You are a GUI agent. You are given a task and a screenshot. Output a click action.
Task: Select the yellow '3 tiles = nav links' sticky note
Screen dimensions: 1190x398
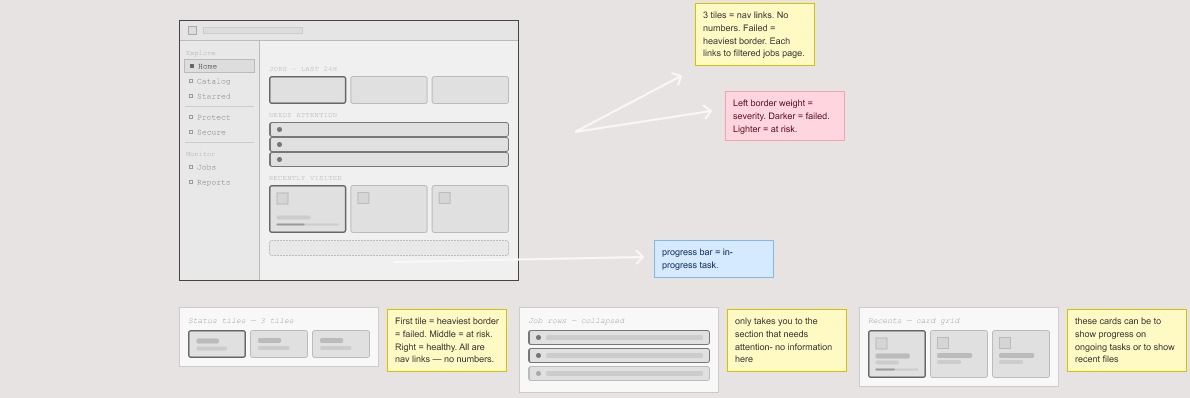pos(754,34)
